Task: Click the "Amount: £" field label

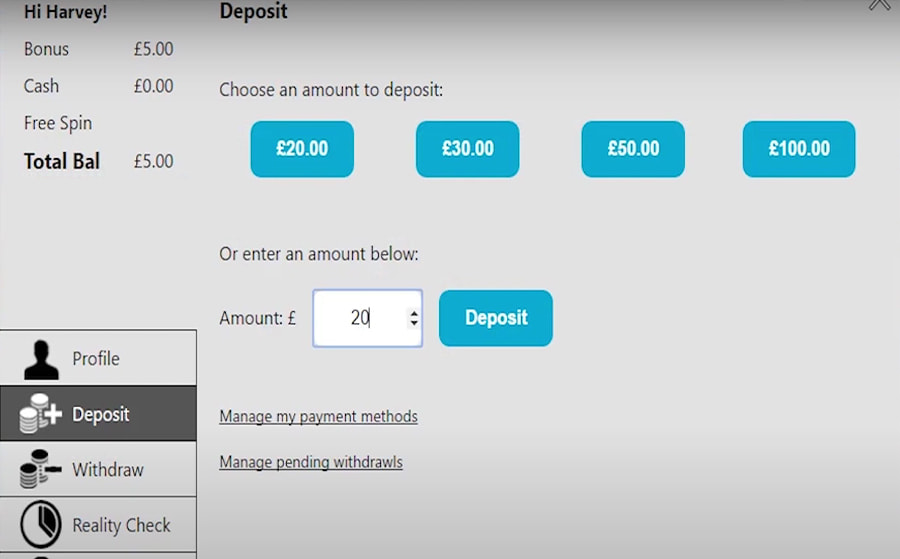Action: coord(258,318)
